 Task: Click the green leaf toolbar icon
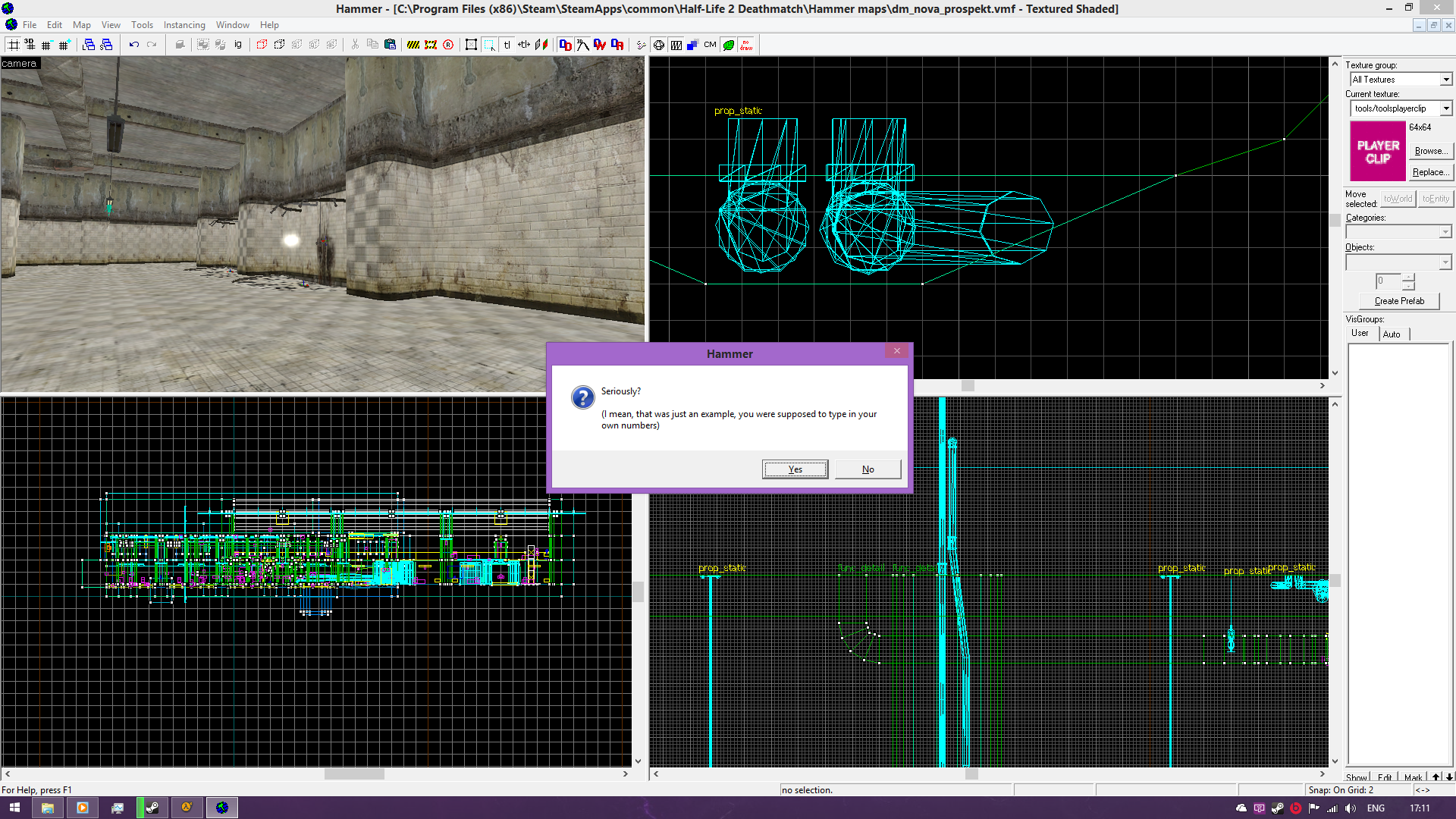(x=728, y=45)
